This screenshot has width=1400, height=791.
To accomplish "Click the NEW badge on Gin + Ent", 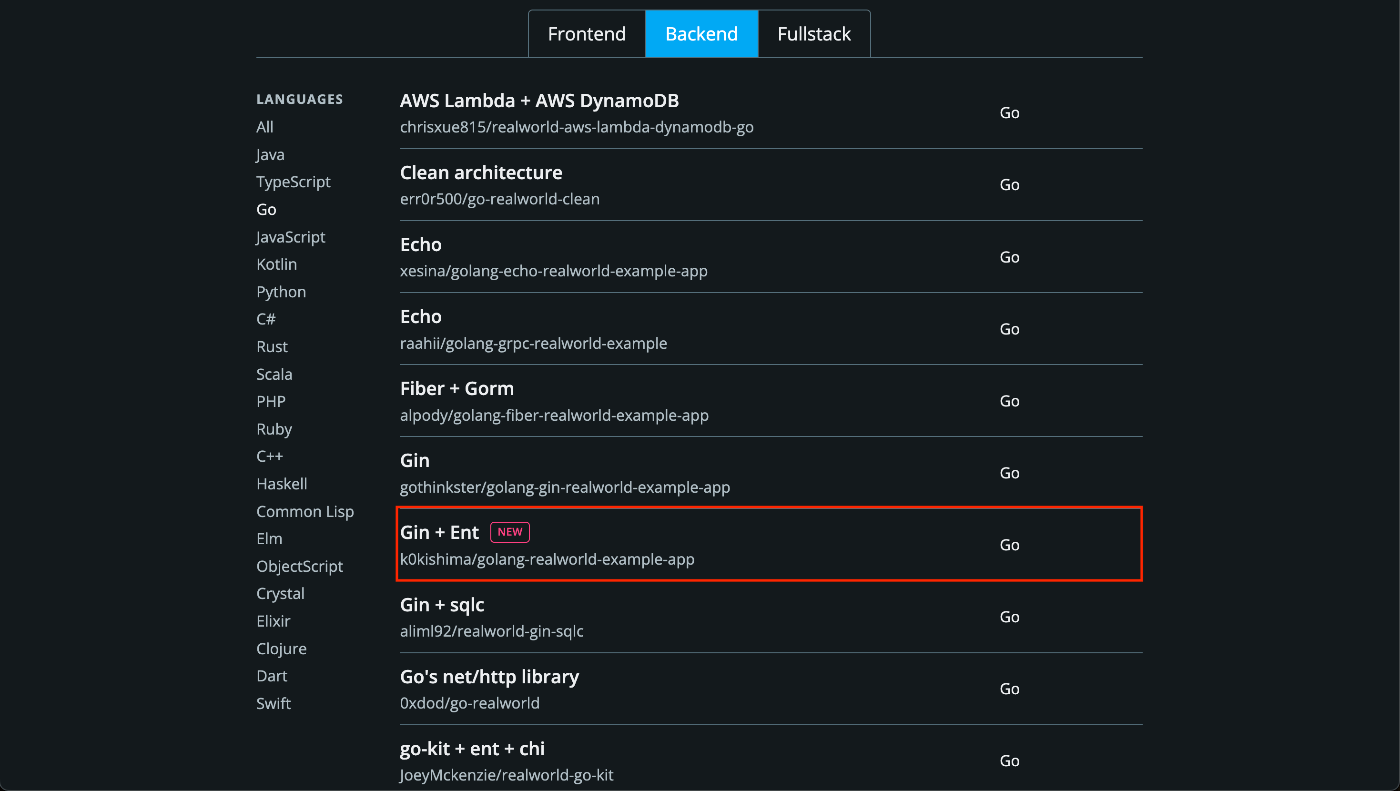I will [x=510, y=532].
